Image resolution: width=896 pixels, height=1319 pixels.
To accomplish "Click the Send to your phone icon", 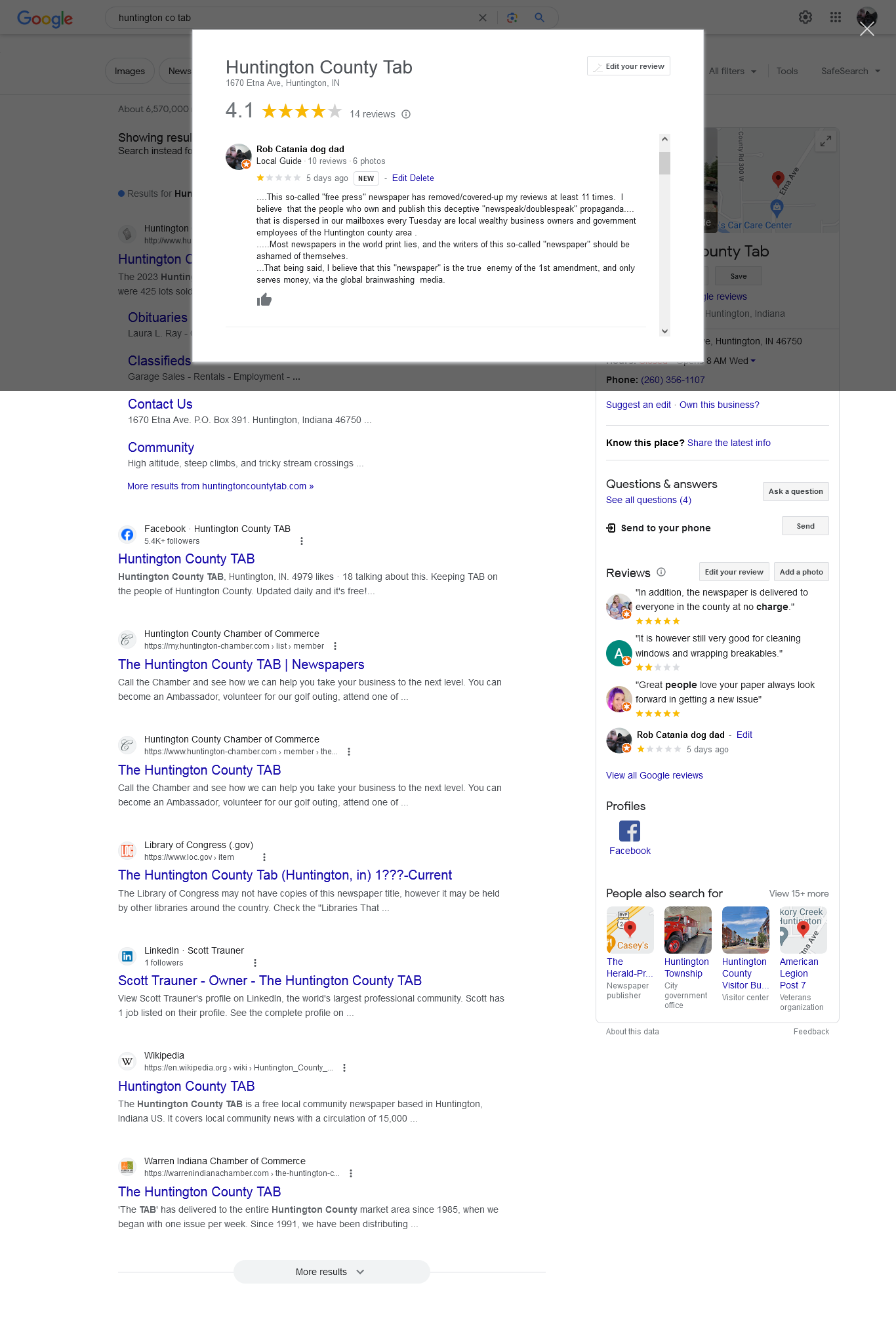I will tap(611, 528).
